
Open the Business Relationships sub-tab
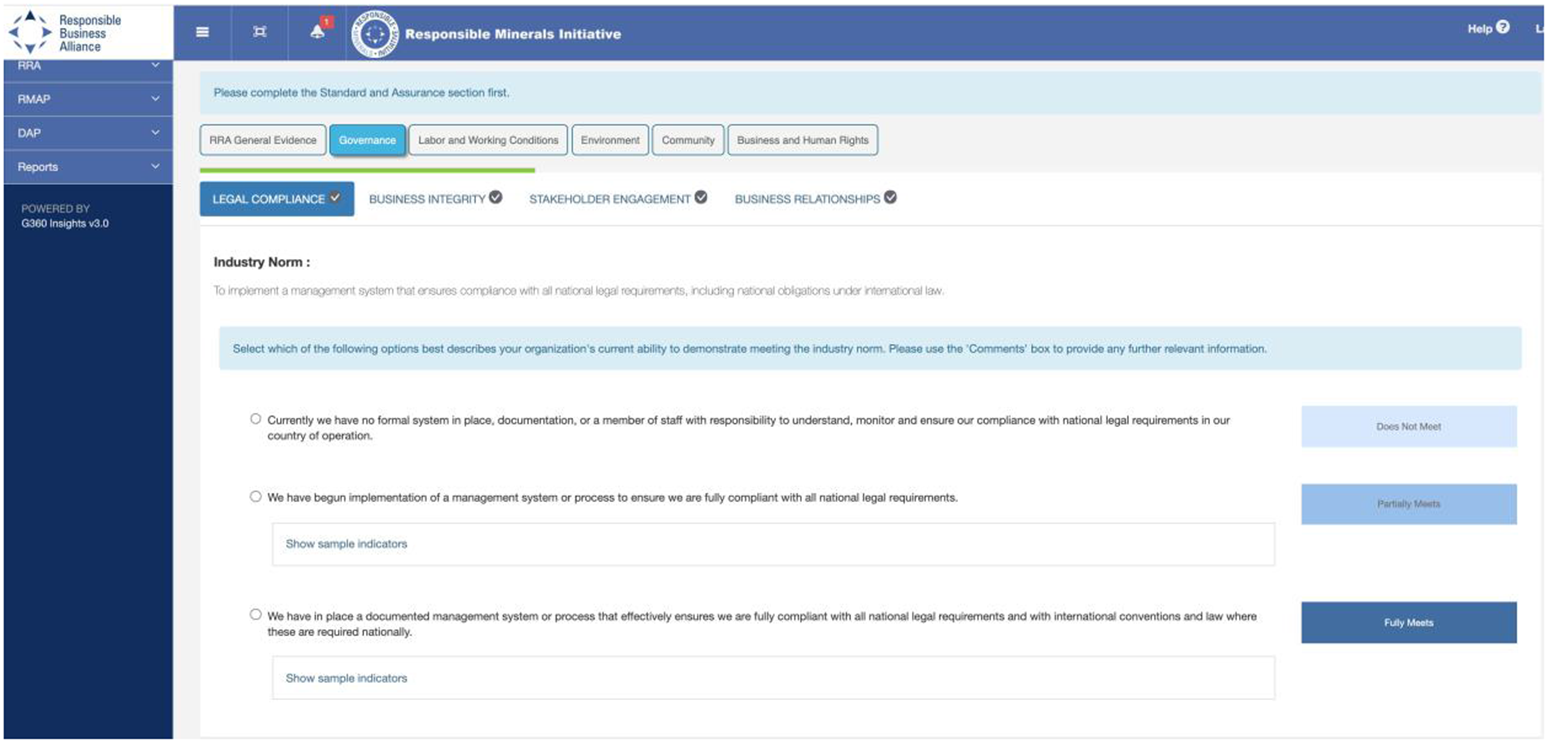(807, 199)
